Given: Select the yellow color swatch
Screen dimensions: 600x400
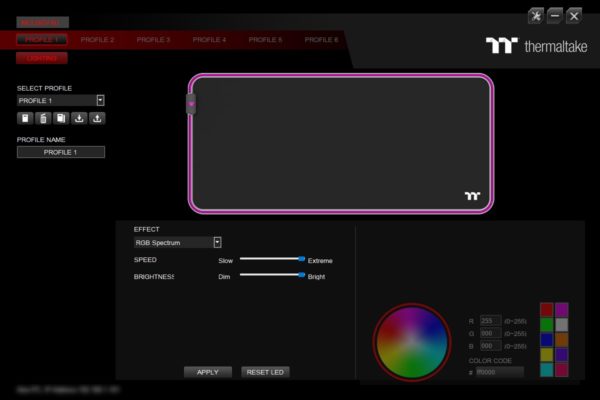Looking at the screenshot, I should point(546,355).
